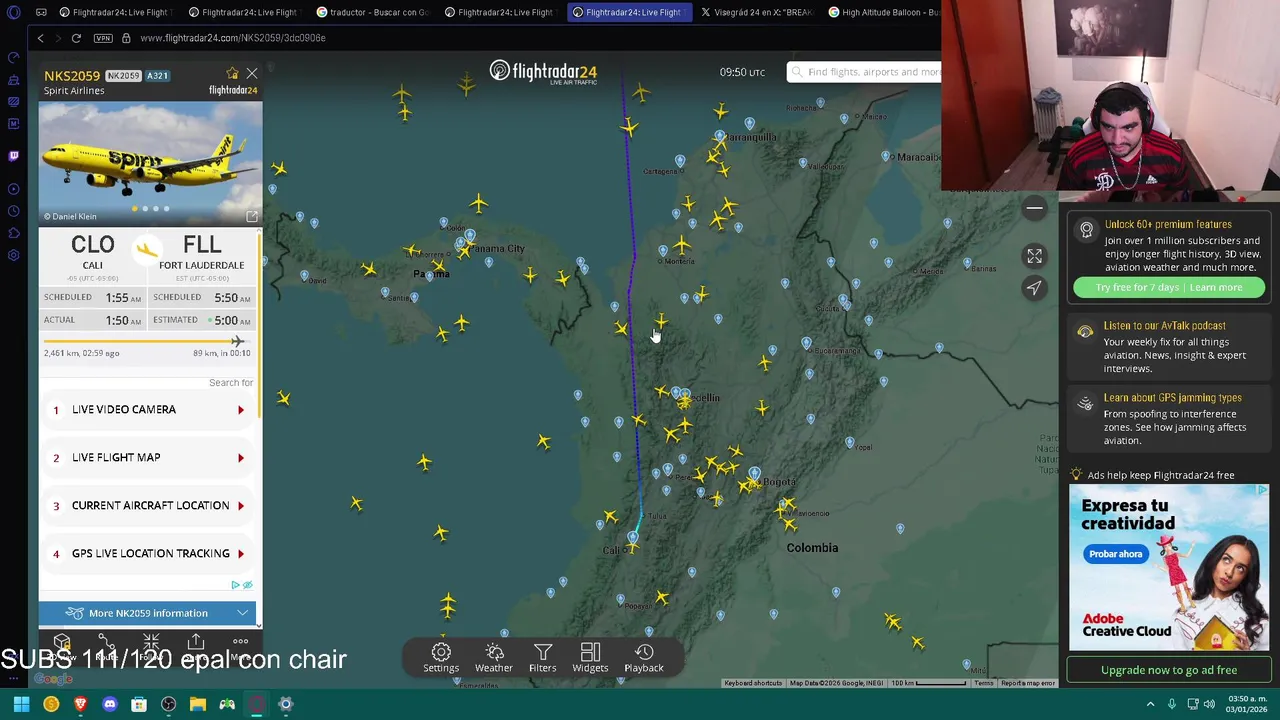The width and height of the screenshot is (1280, 720).
Task: Click Upgrade now to go ad free
Action: tap(1169, 670)
